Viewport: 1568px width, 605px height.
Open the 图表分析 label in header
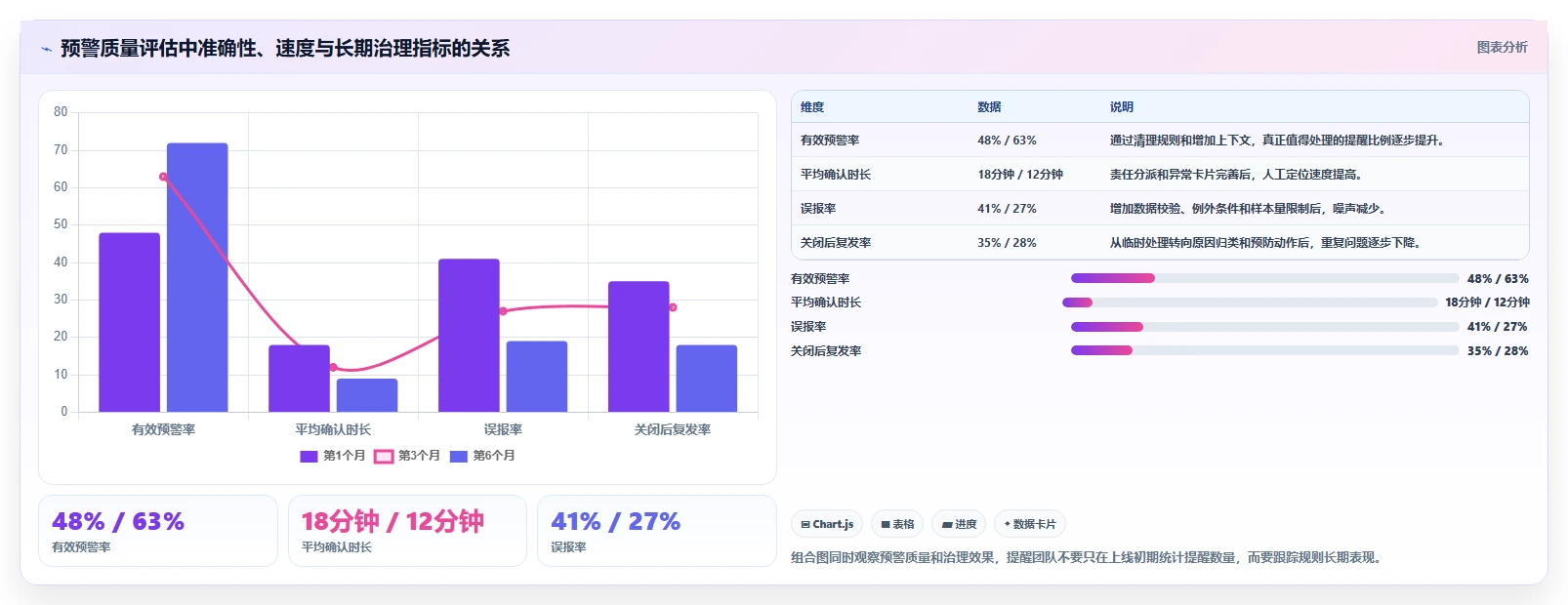(1502, 47)
